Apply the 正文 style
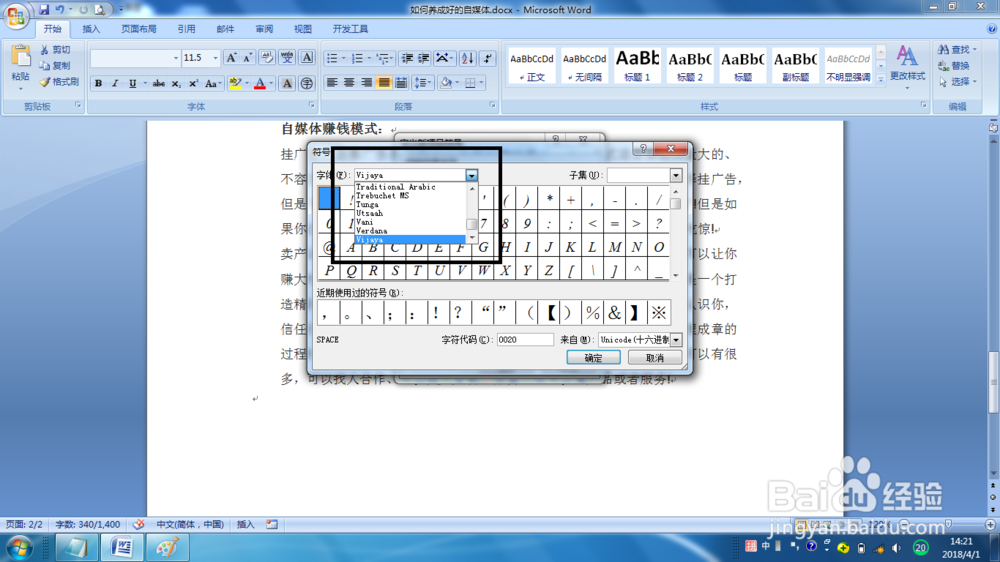The image size is (1000, 562). pyautogui.click(x=531, y=66)
